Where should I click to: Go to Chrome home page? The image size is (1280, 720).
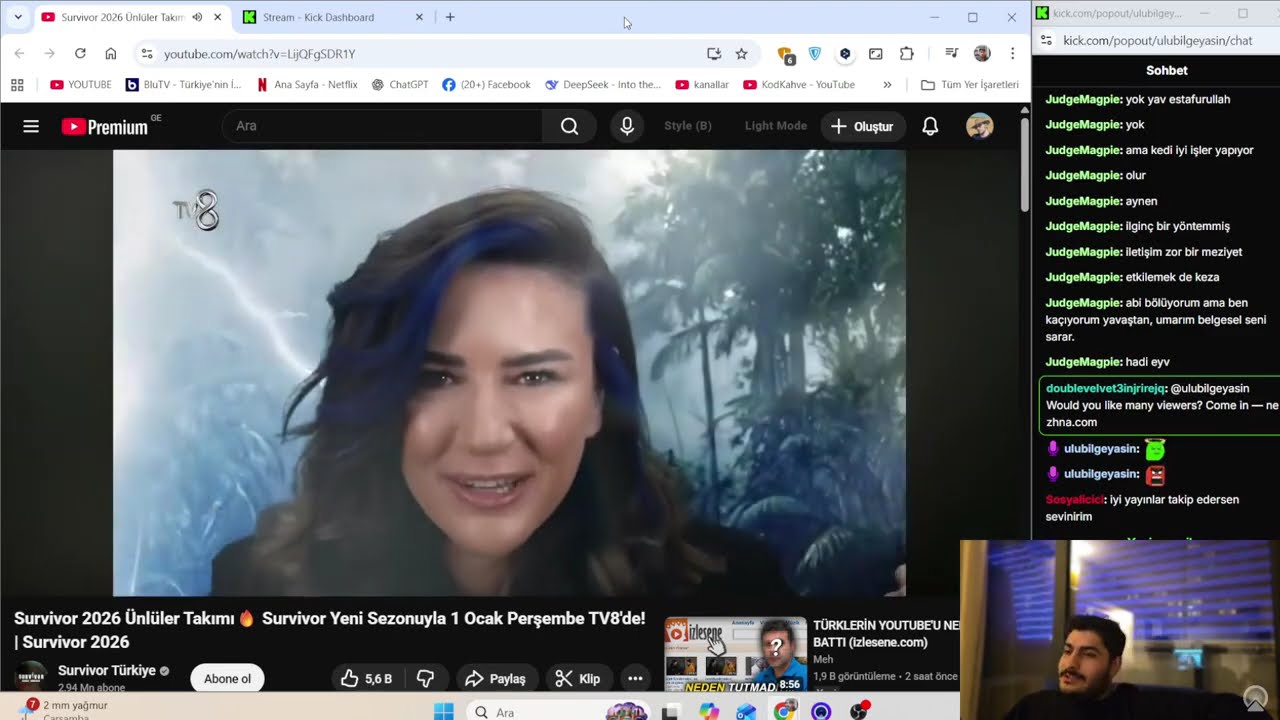point(111,54)
